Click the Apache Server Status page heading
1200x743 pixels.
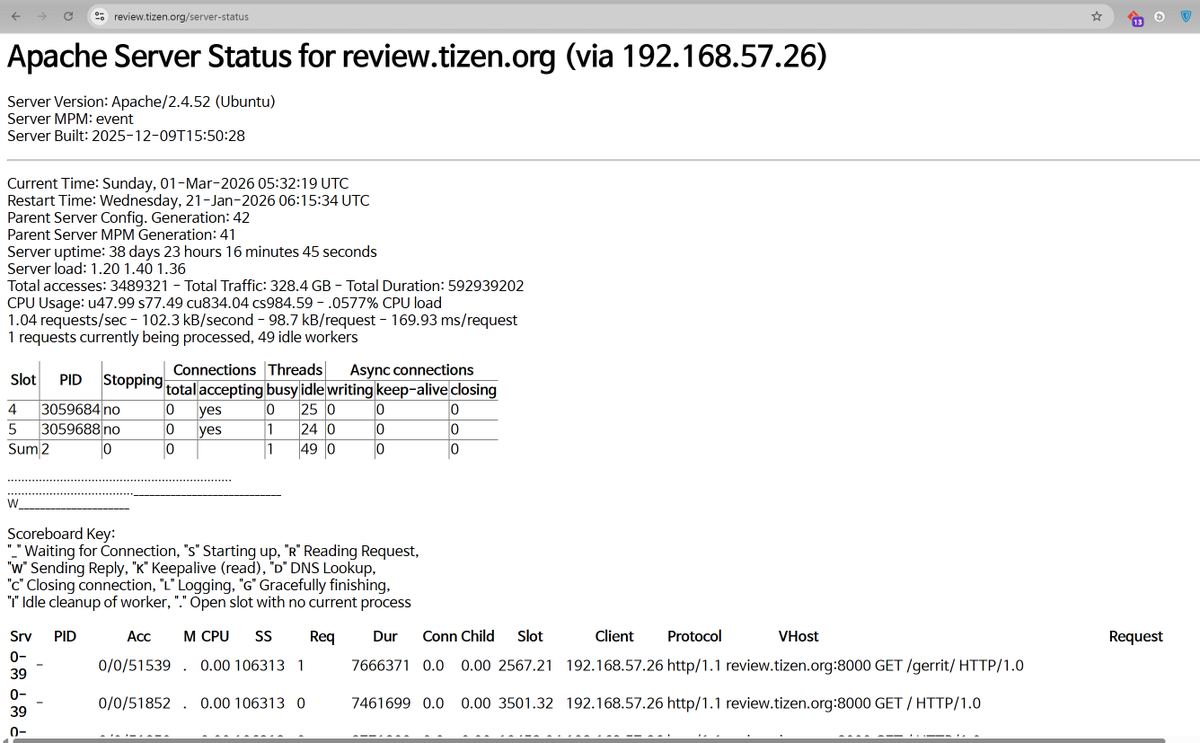(x=417, y=57)
